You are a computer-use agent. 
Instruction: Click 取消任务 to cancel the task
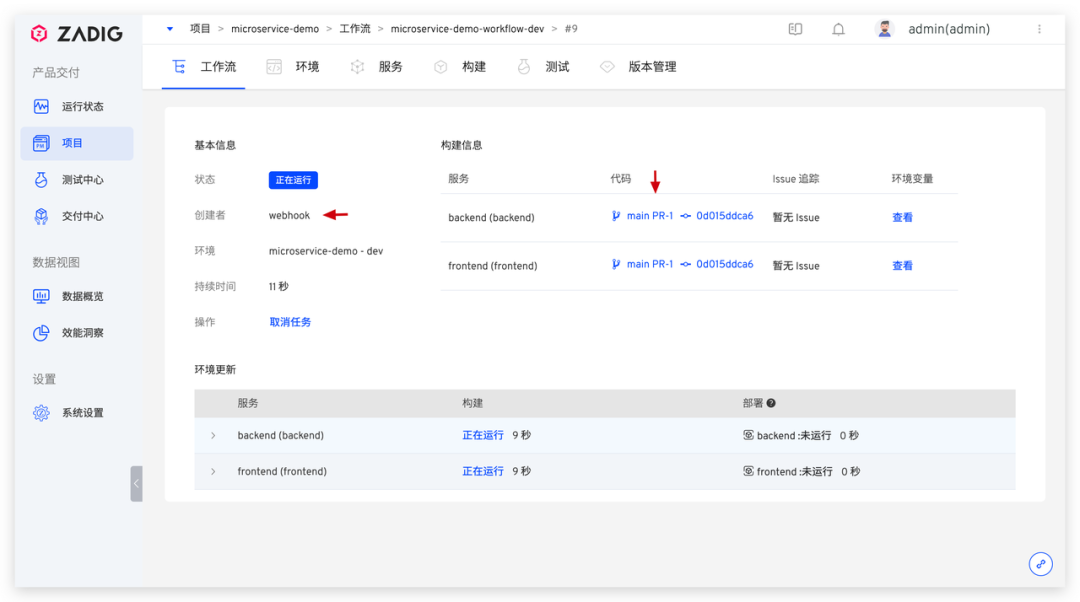tap(290, 322)
